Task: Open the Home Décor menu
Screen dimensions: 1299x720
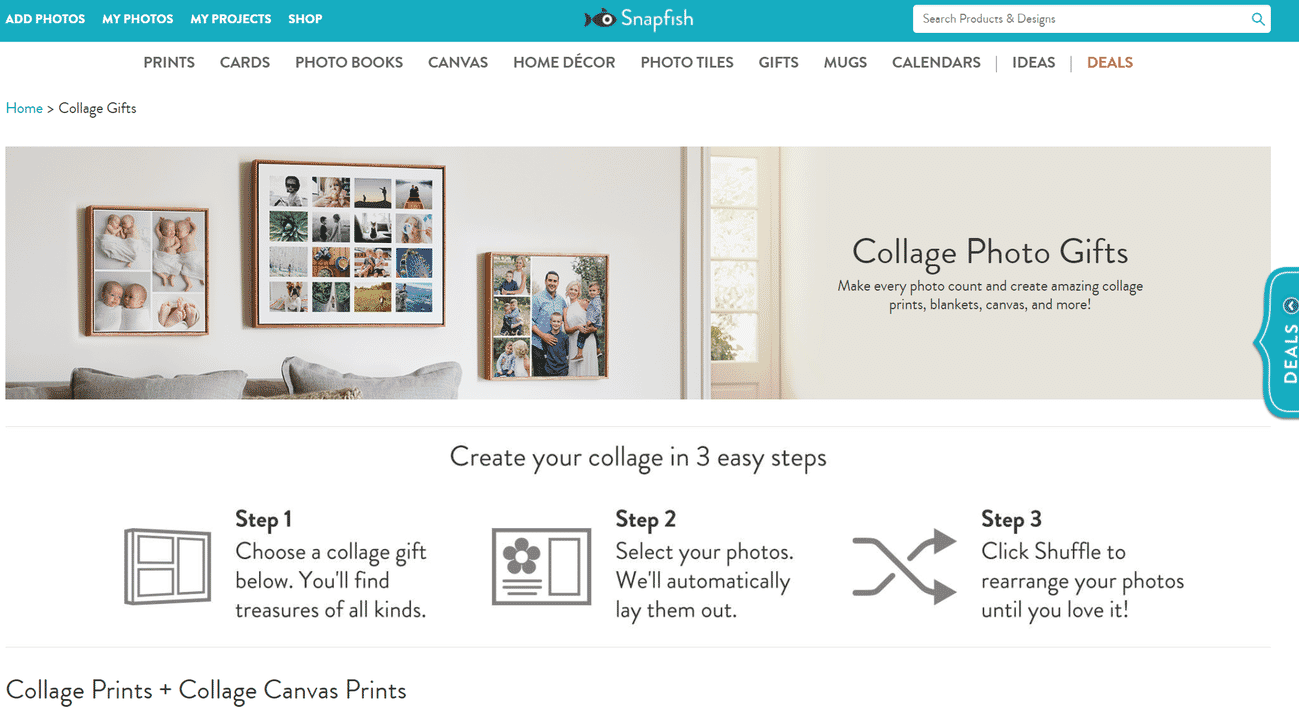Action: pyautogui.click(x=564, y=62)
